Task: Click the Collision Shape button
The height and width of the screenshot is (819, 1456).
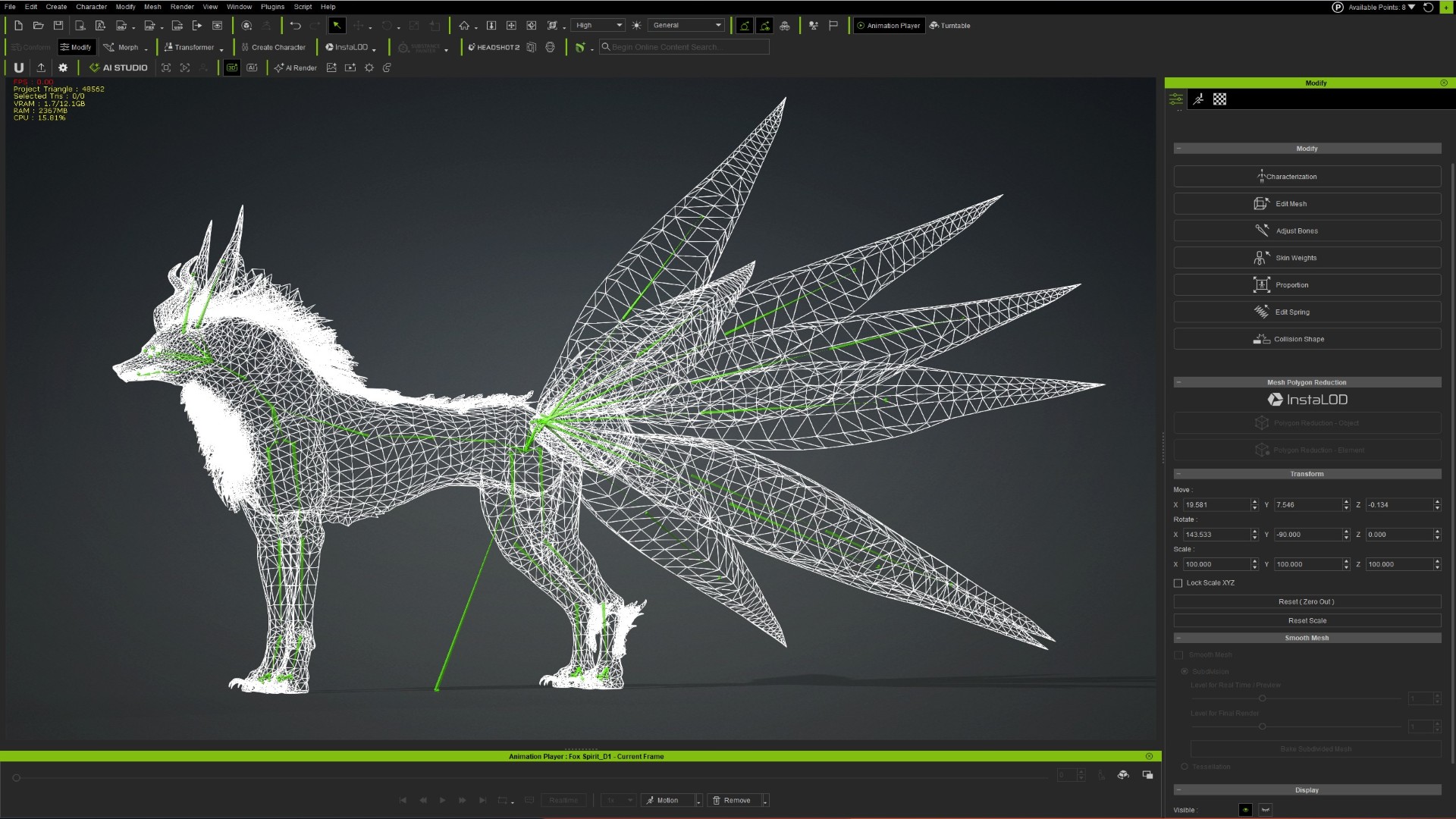Action: point(1307,340)
